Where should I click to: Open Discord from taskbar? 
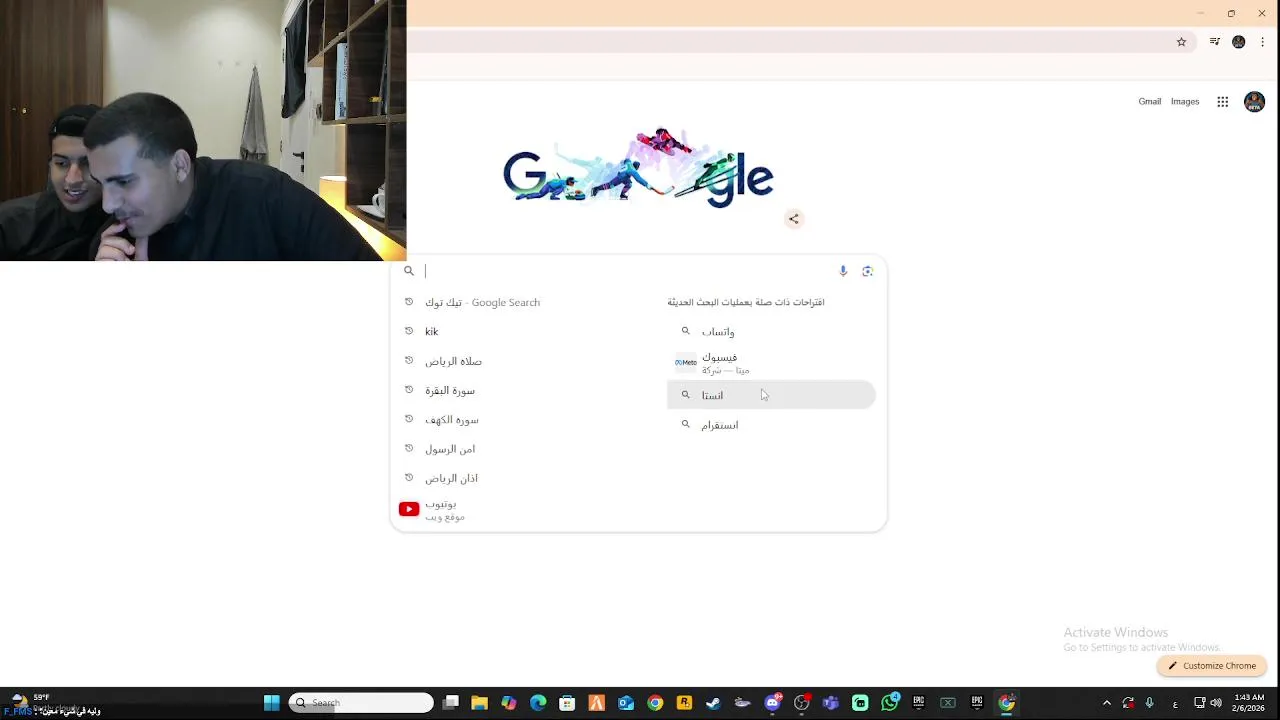coord(772,703)
